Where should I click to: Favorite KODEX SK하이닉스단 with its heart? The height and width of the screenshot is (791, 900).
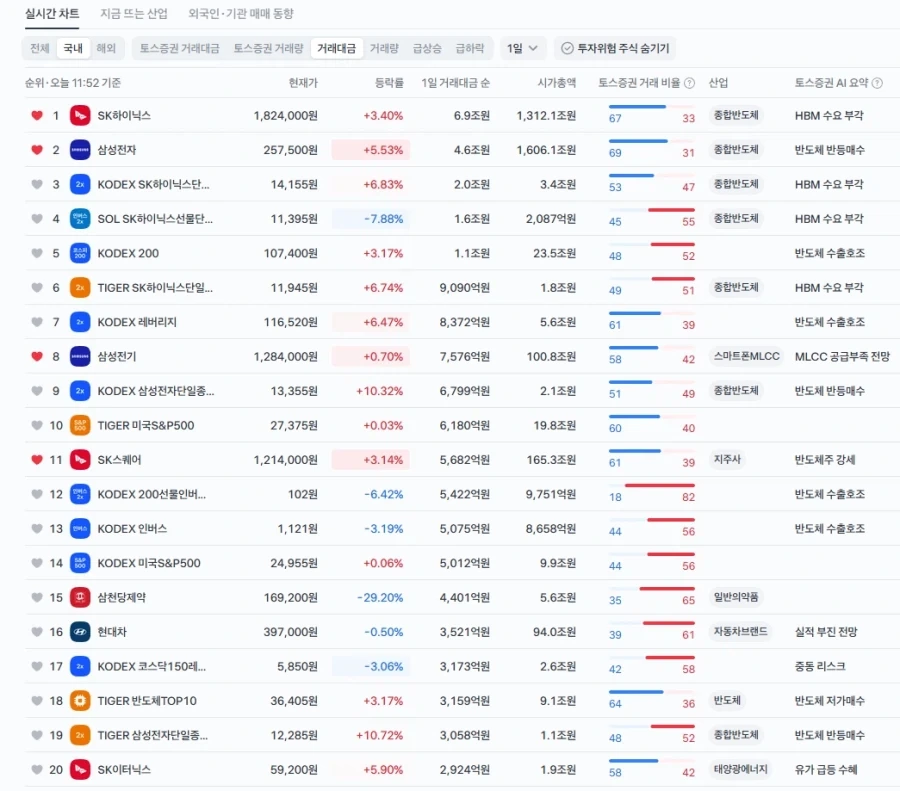(x=37, y=184)
